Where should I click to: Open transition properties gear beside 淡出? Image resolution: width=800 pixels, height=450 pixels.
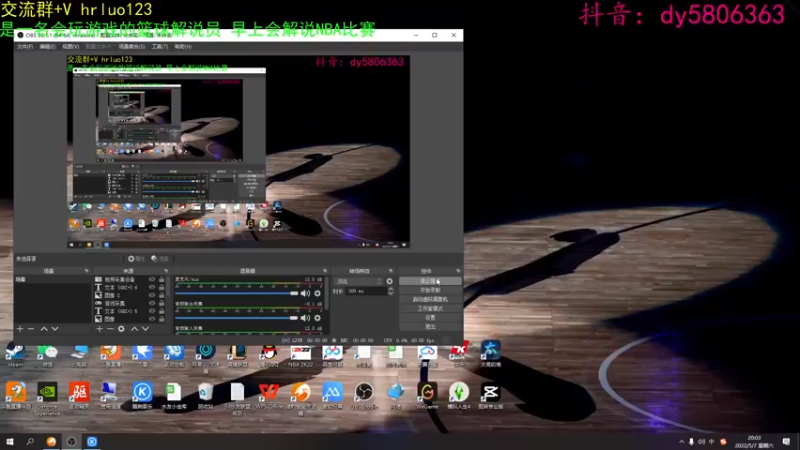390,281
